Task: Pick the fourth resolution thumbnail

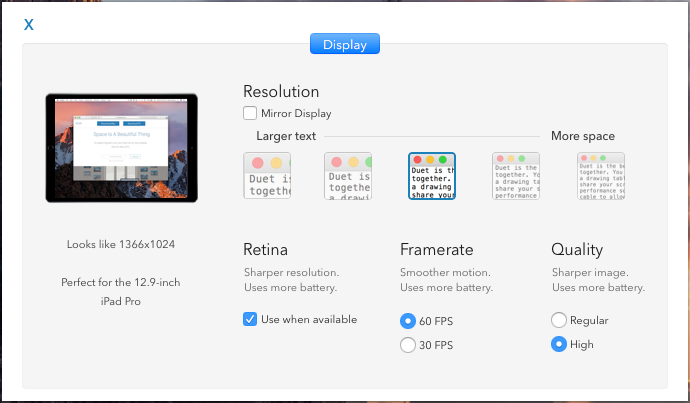Action: coord(516,176)
